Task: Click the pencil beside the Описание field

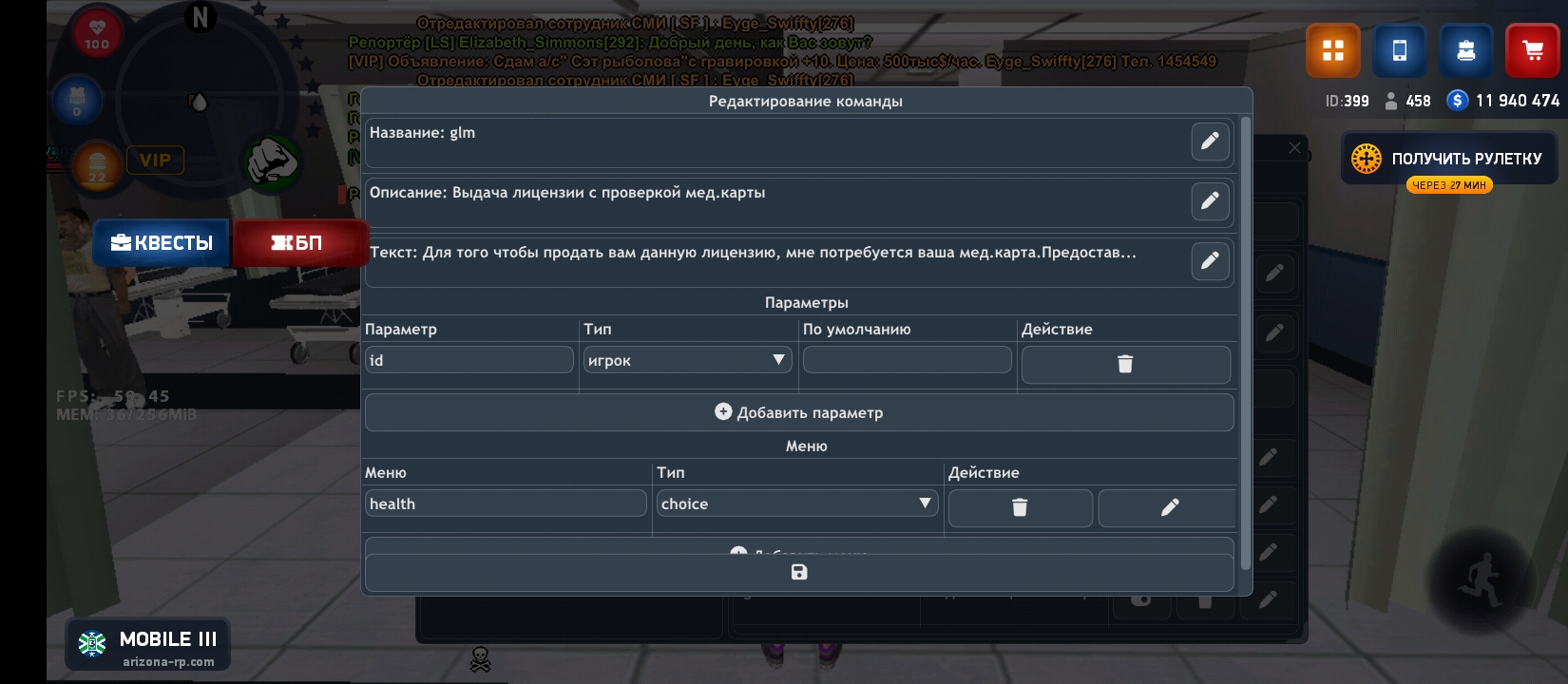Action: [1210, 201]
